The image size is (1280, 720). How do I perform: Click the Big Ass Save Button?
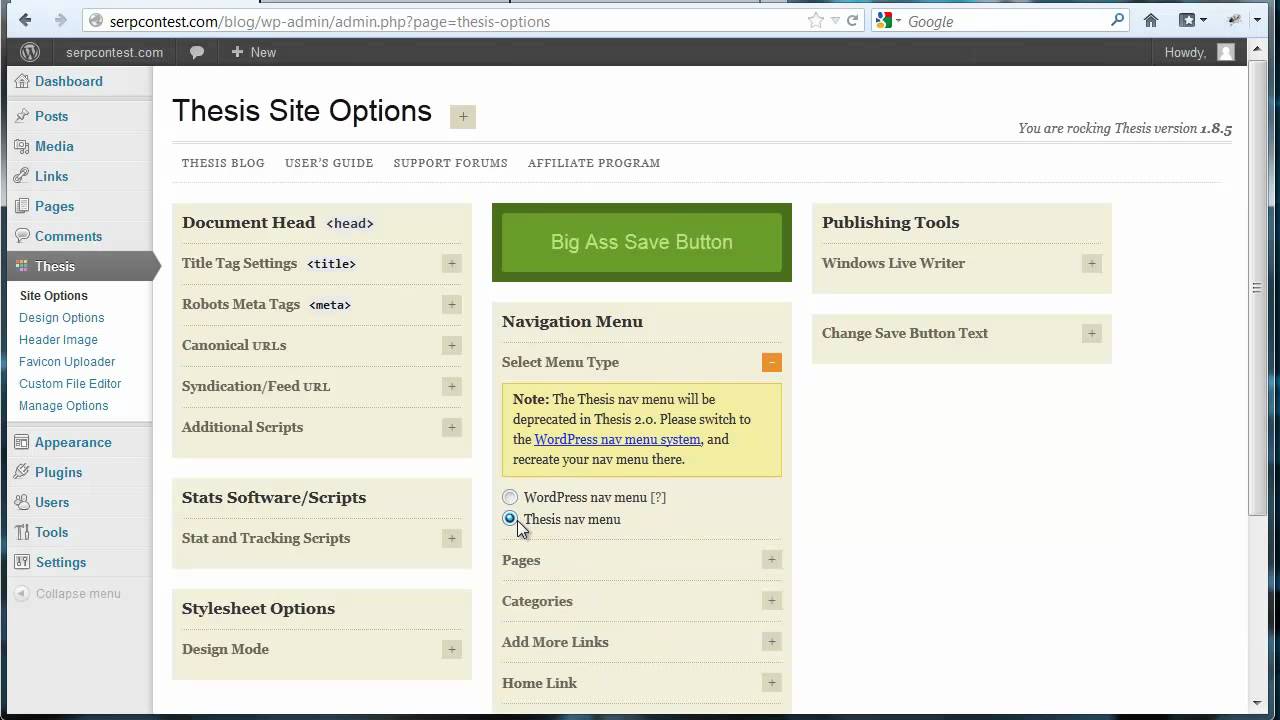pos(642,242)
